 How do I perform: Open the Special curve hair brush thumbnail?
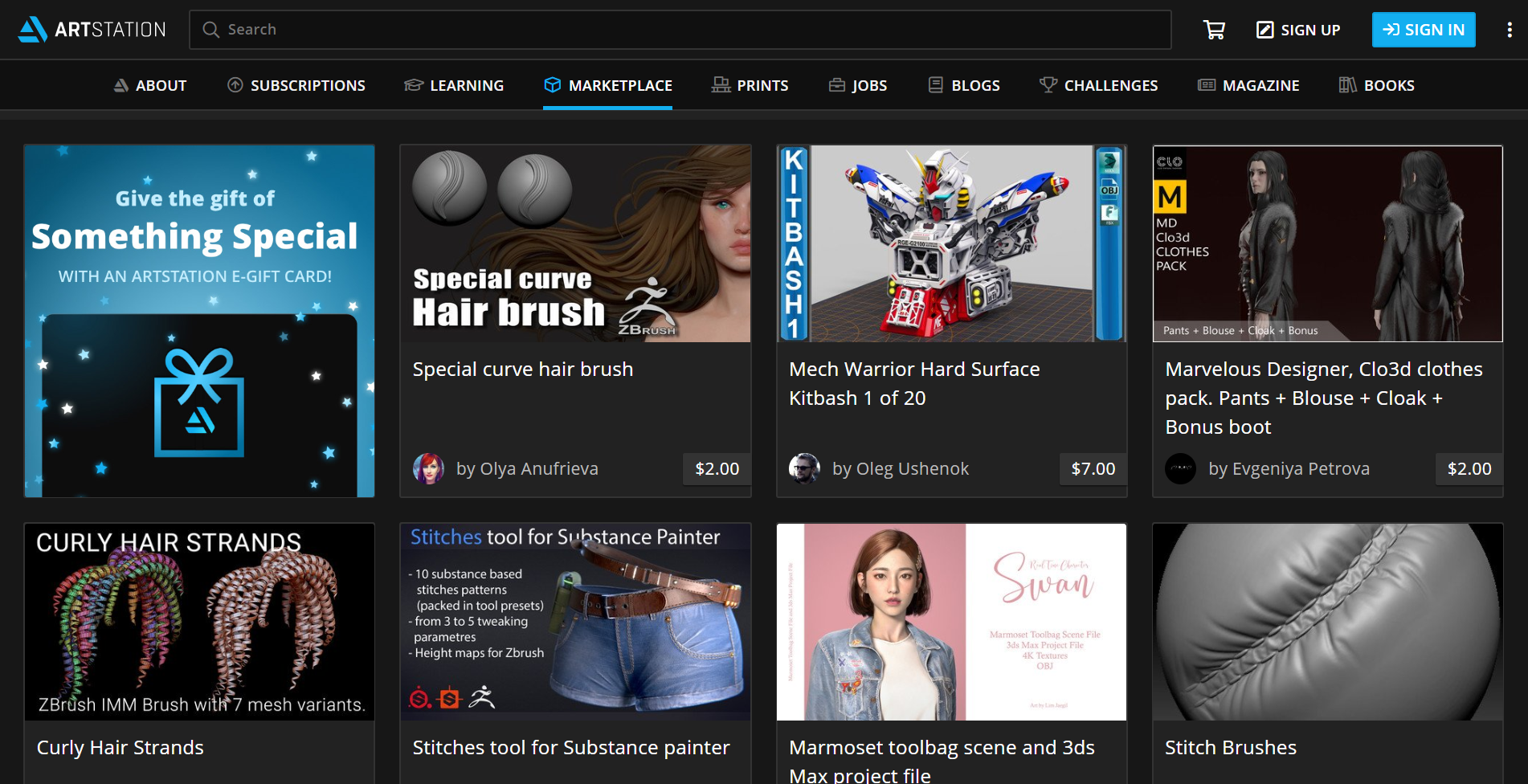[x=575, y=243]
